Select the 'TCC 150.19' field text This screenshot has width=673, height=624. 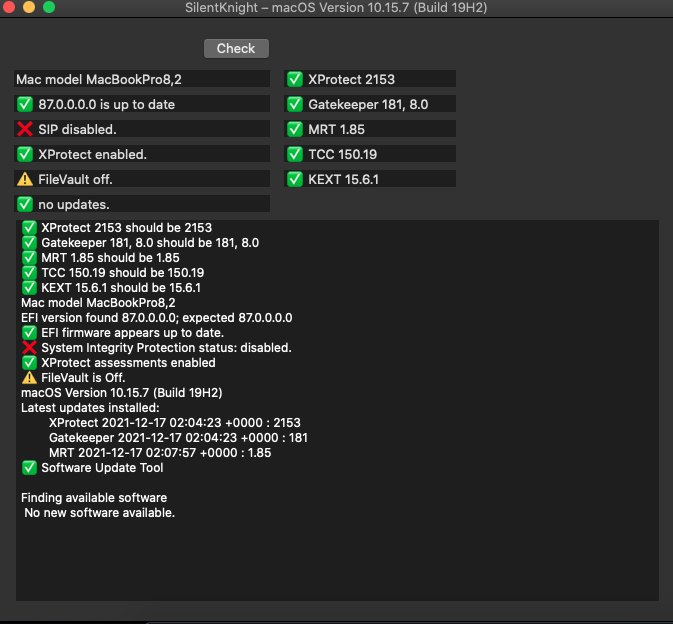point(343,154)
